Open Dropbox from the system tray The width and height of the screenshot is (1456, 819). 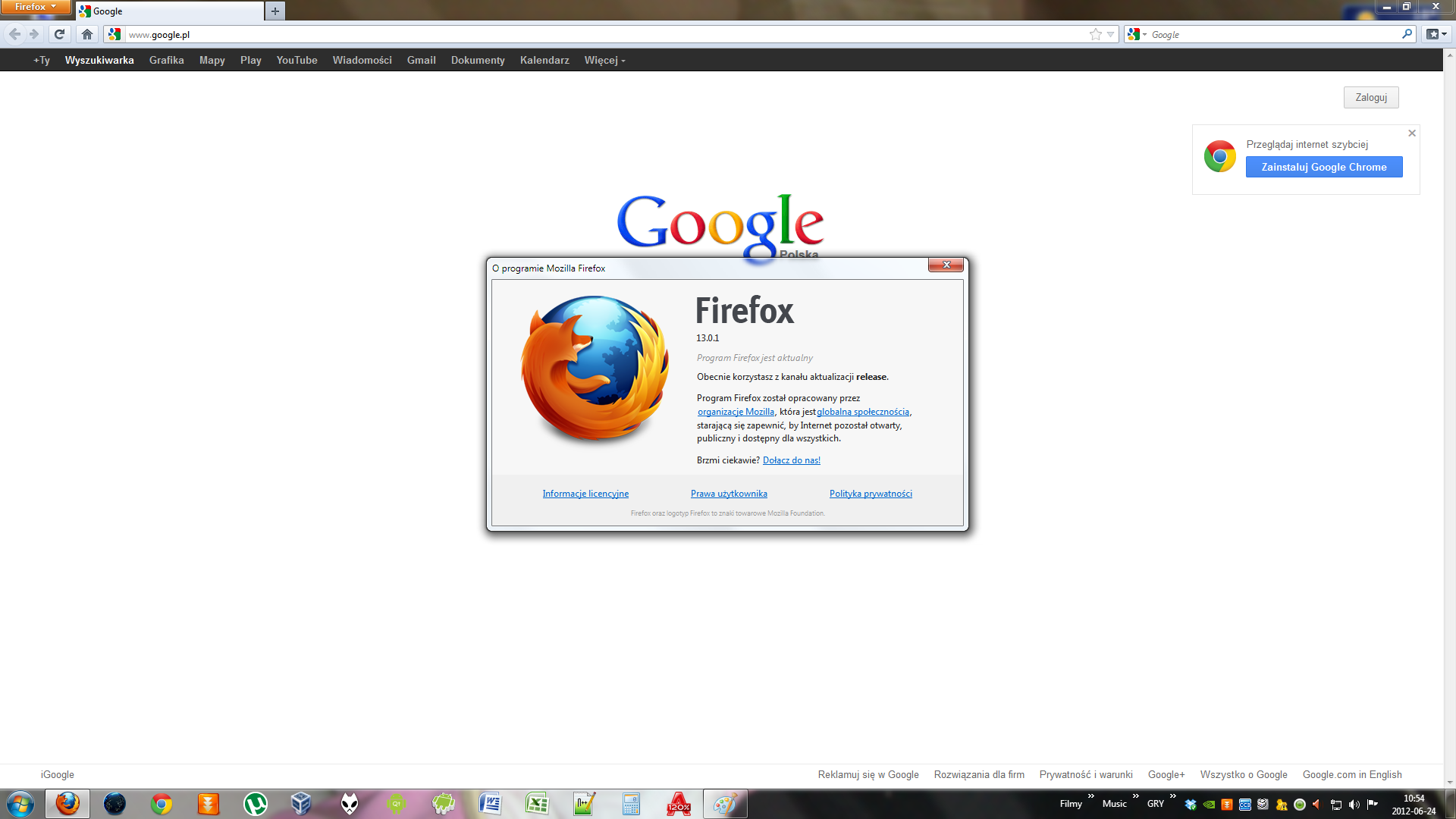1191,804
